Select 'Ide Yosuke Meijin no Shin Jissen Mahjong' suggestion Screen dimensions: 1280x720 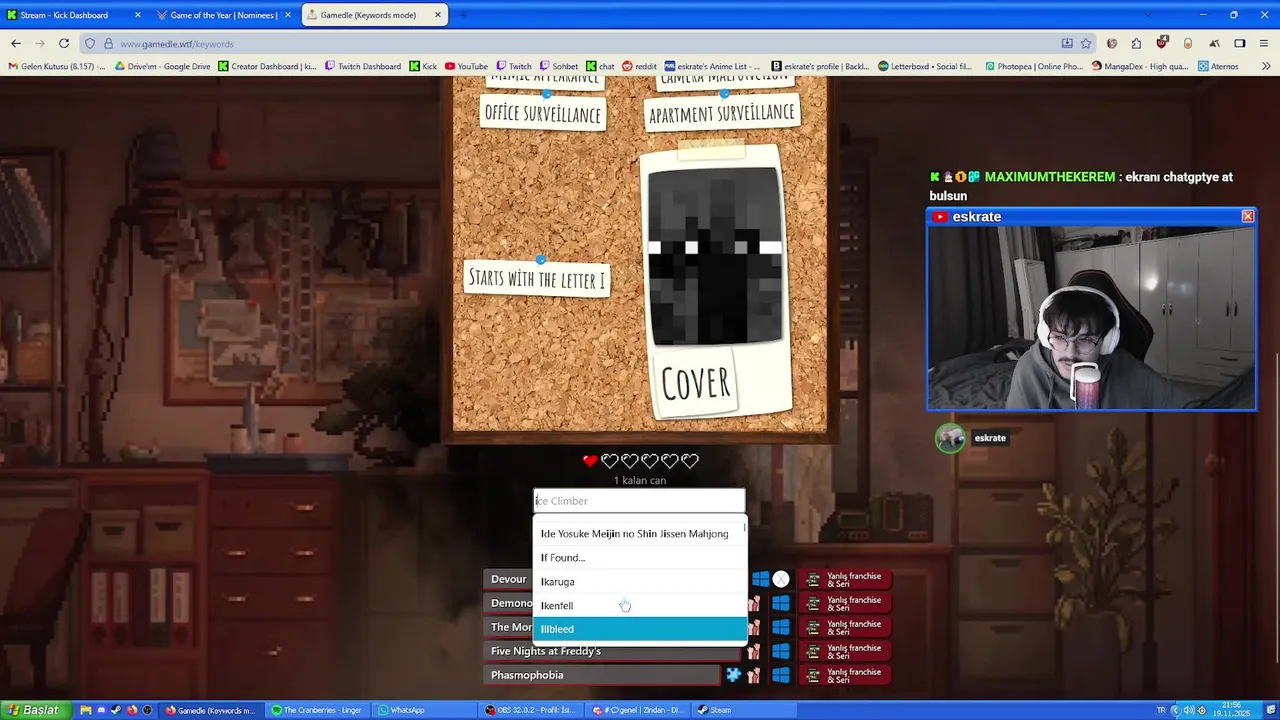pyautogui.click(x=639, y=533)
